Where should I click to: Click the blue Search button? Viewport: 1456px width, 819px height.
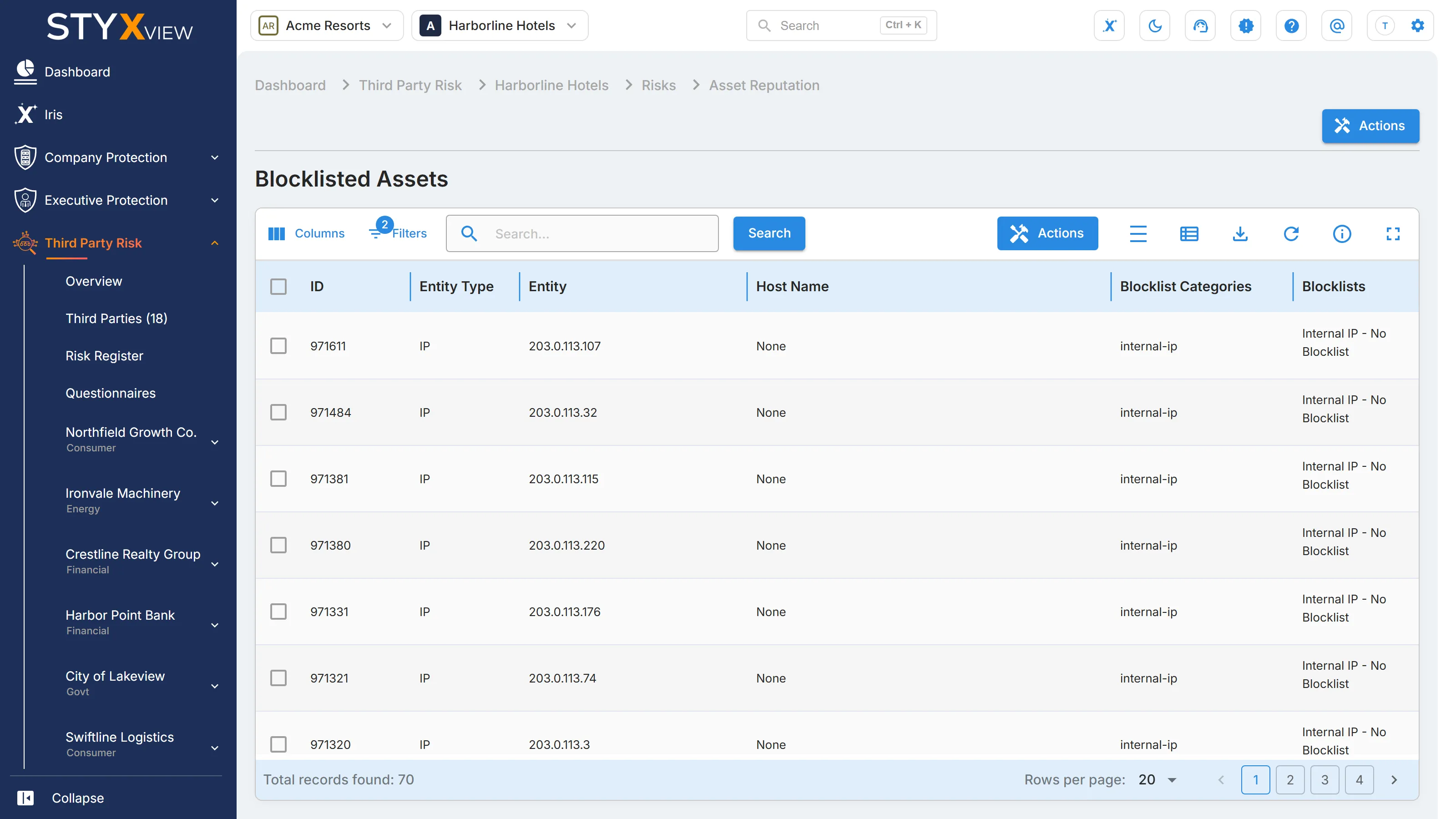[768, 233]
